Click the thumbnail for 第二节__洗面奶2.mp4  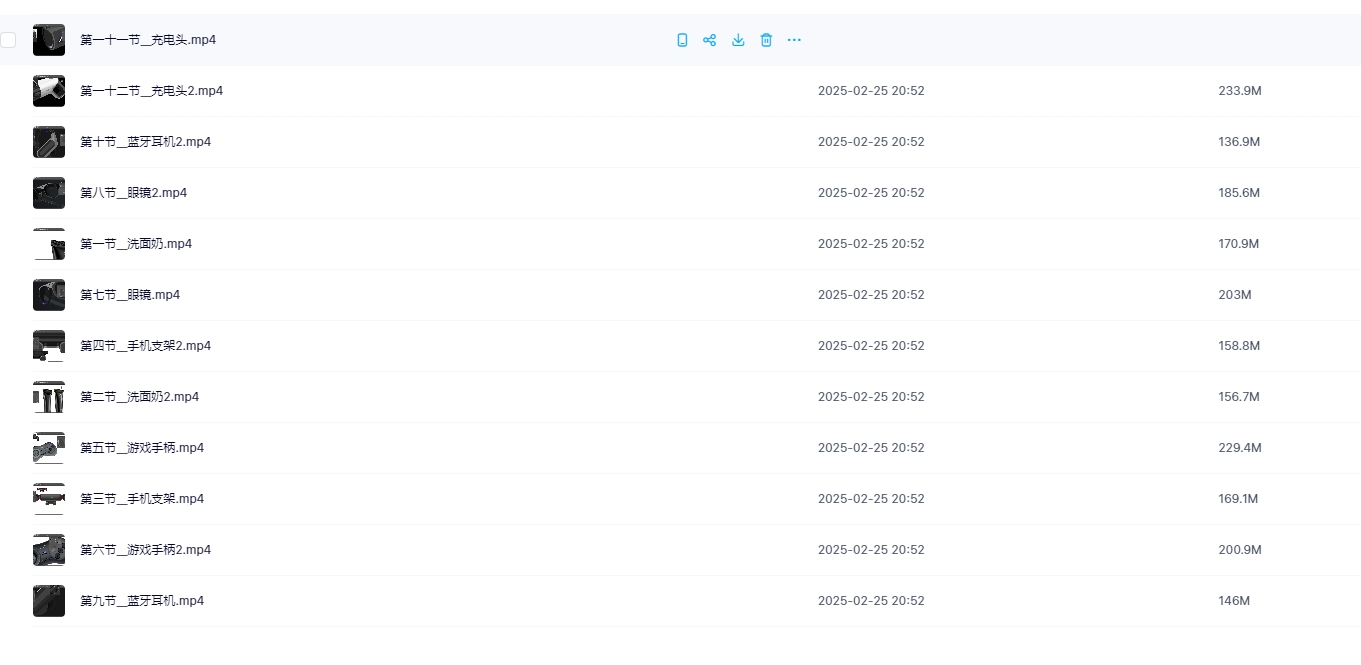(49, 397)
